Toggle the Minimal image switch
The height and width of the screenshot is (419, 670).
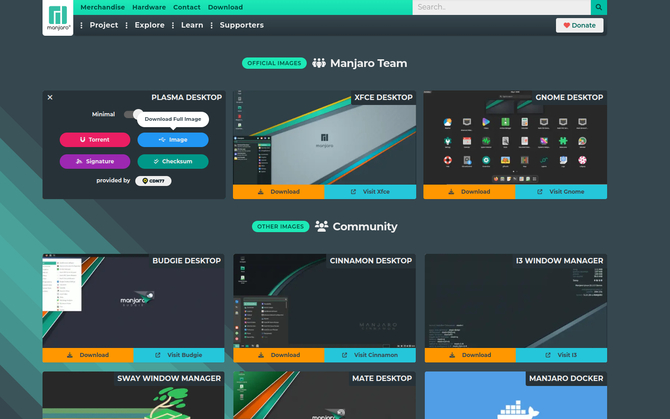tap(133, 114)
